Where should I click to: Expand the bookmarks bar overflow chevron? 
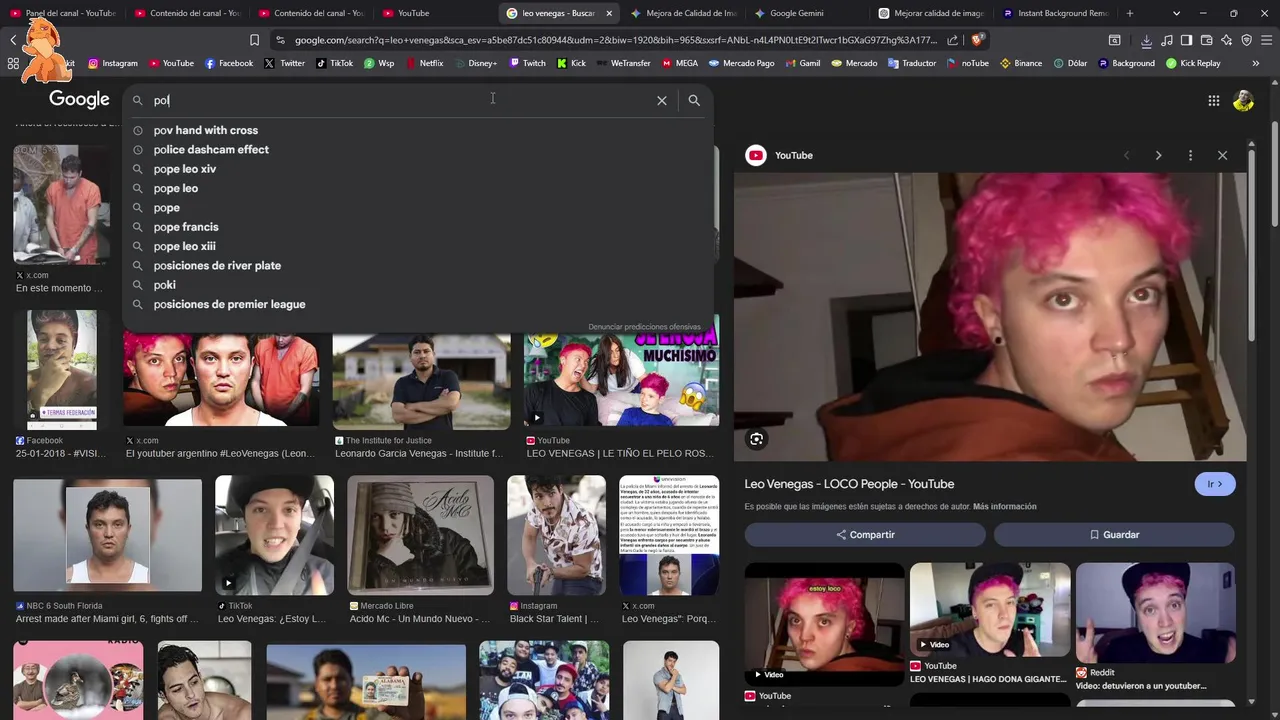pos(1255,63)
